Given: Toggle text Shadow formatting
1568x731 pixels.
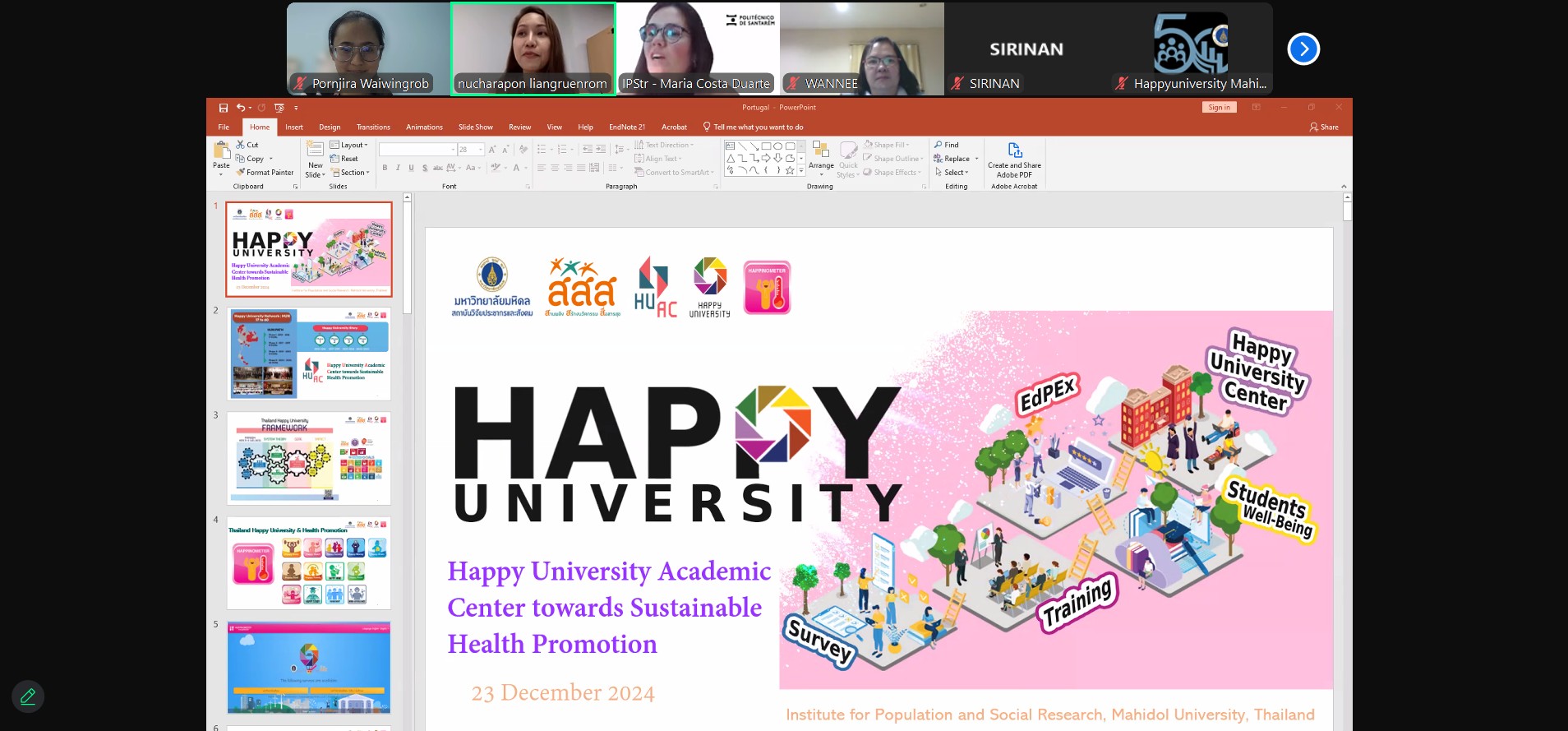Looking at the screenshot, I should pyautogui.click(x=424, y=168).
